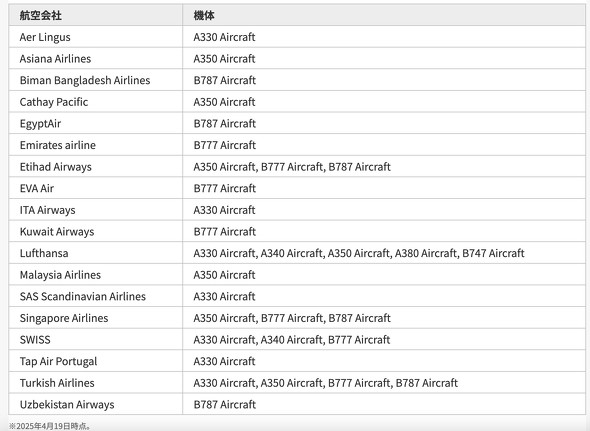The height and width of the screenshot is (431, 590).
Task: Select the EVA Air row
Action: coord(297,188)
